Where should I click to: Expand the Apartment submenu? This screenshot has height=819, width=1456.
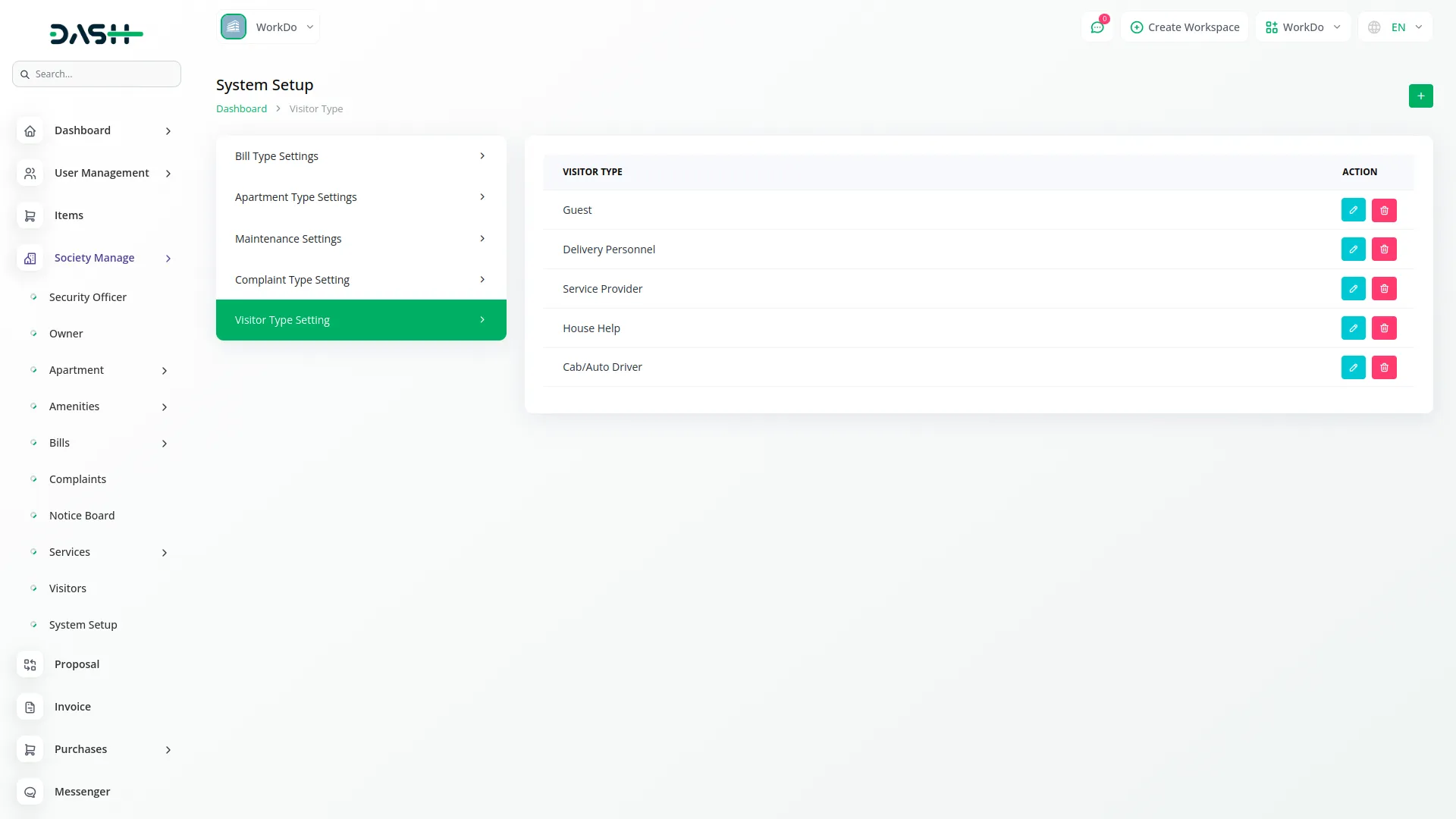pyautogui.click(x=165, y=371)
